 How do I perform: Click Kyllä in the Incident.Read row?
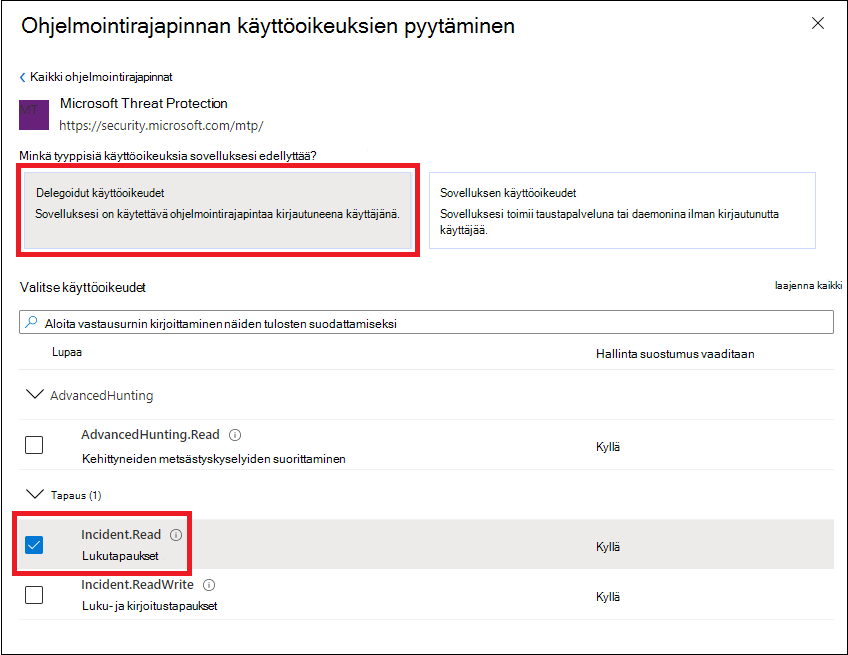(608, 547)
